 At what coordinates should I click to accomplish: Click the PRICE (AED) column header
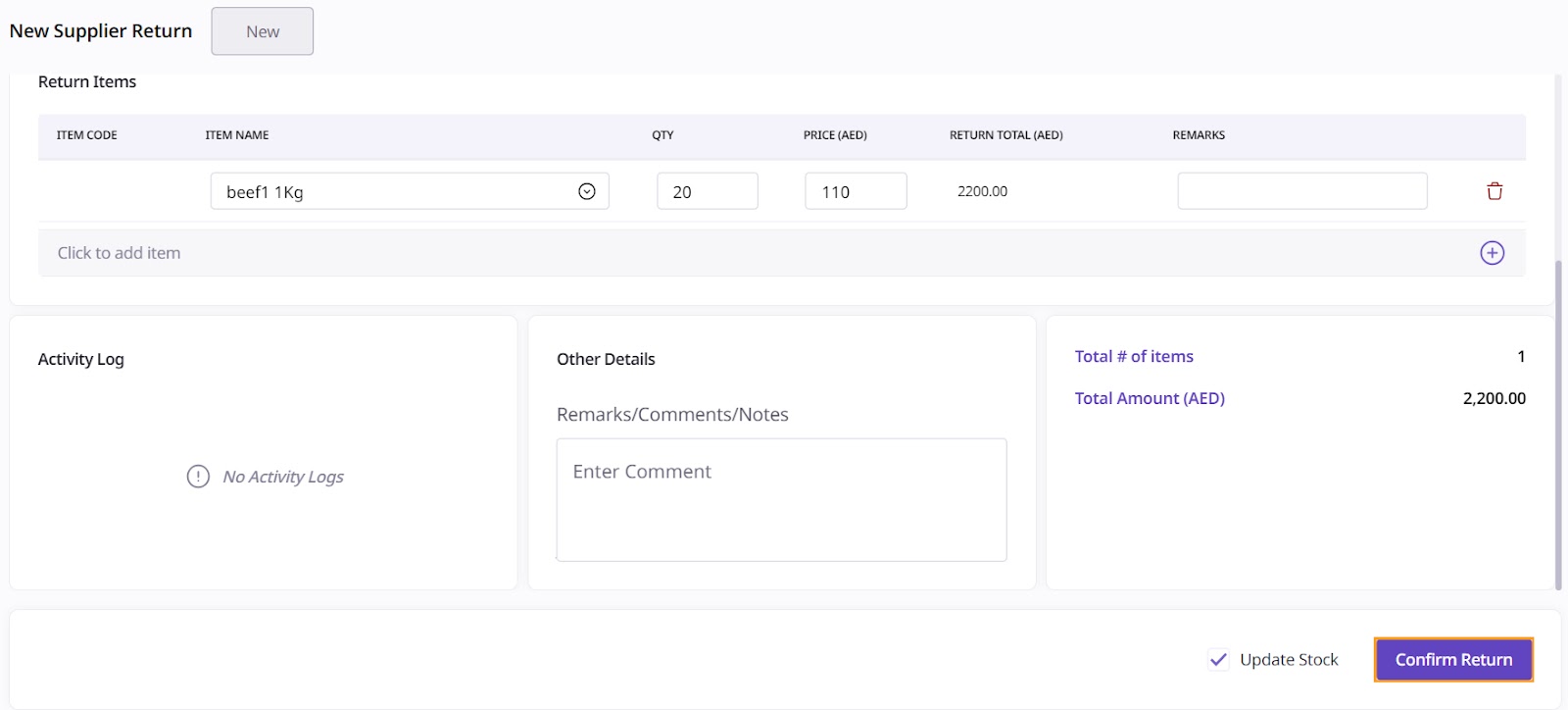click(835, 135)
